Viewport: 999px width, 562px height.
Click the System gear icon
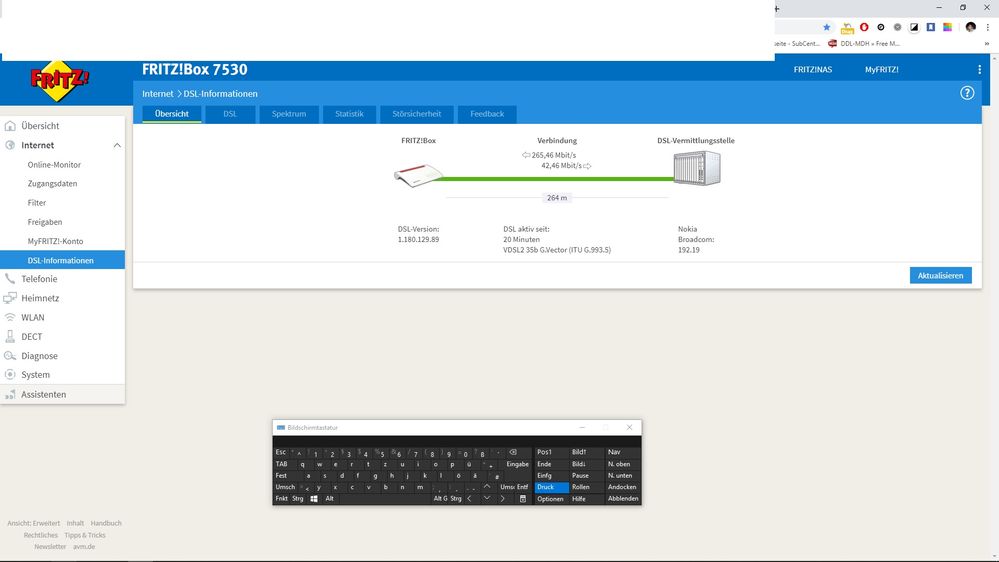(x=10, y=375)
